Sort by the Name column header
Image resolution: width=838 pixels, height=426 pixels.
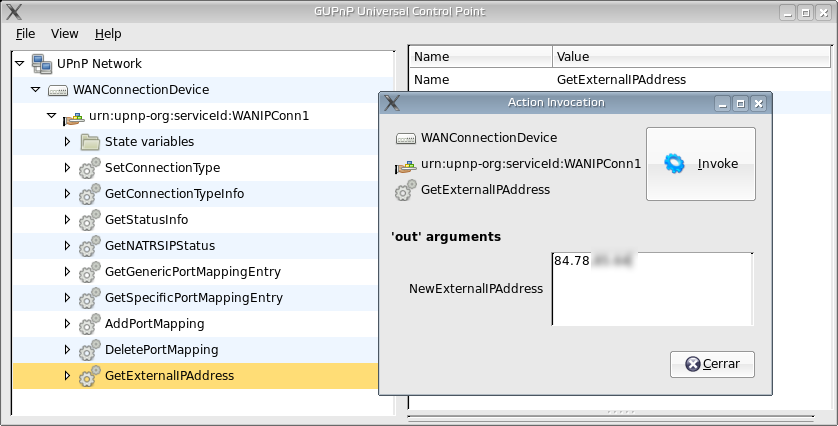pyautogui.click(x=480, y=57)
